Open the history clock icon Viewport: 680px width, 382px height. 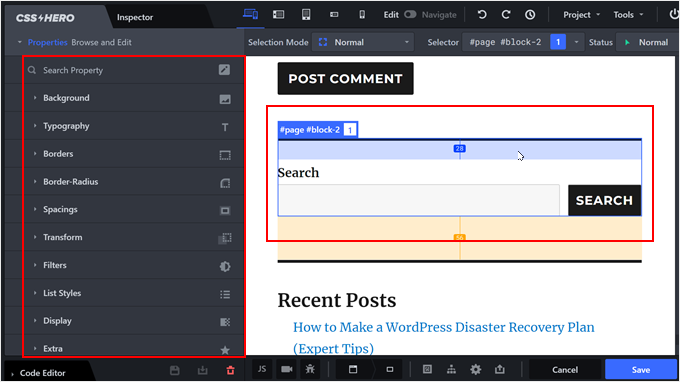click(530, 15)
